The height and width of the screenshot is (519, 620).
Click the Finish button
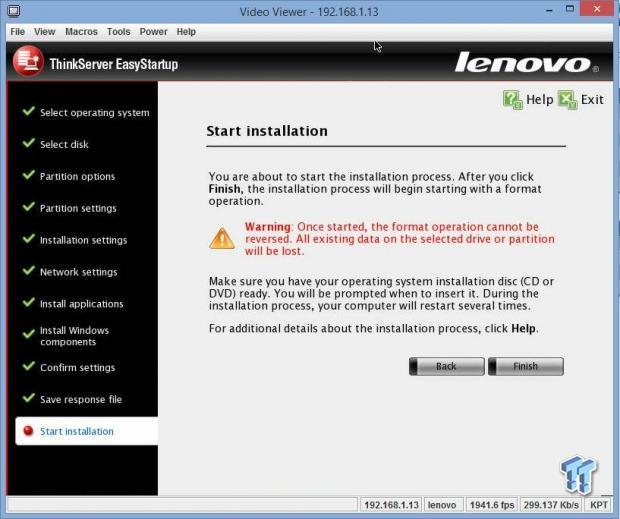(x=526, y=366)
